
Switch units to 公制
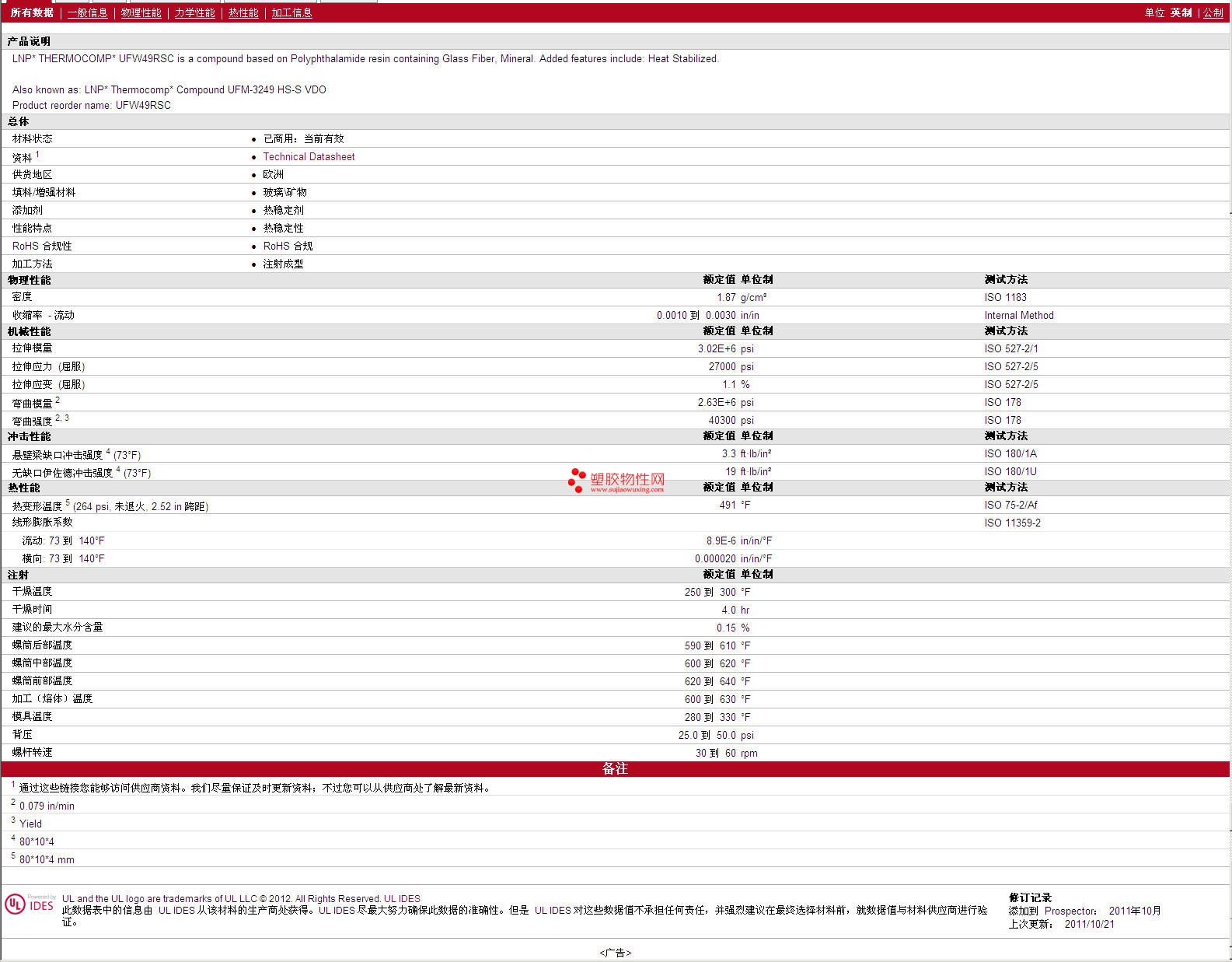coord(1213,13)
